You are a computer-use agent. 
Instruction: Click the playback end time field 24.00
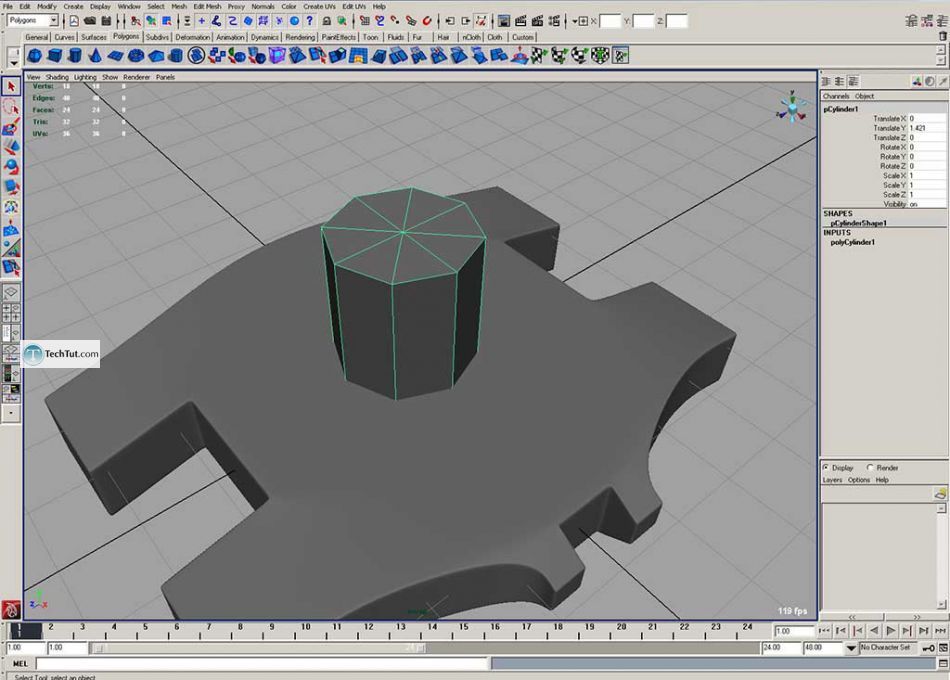click(780, 648)
